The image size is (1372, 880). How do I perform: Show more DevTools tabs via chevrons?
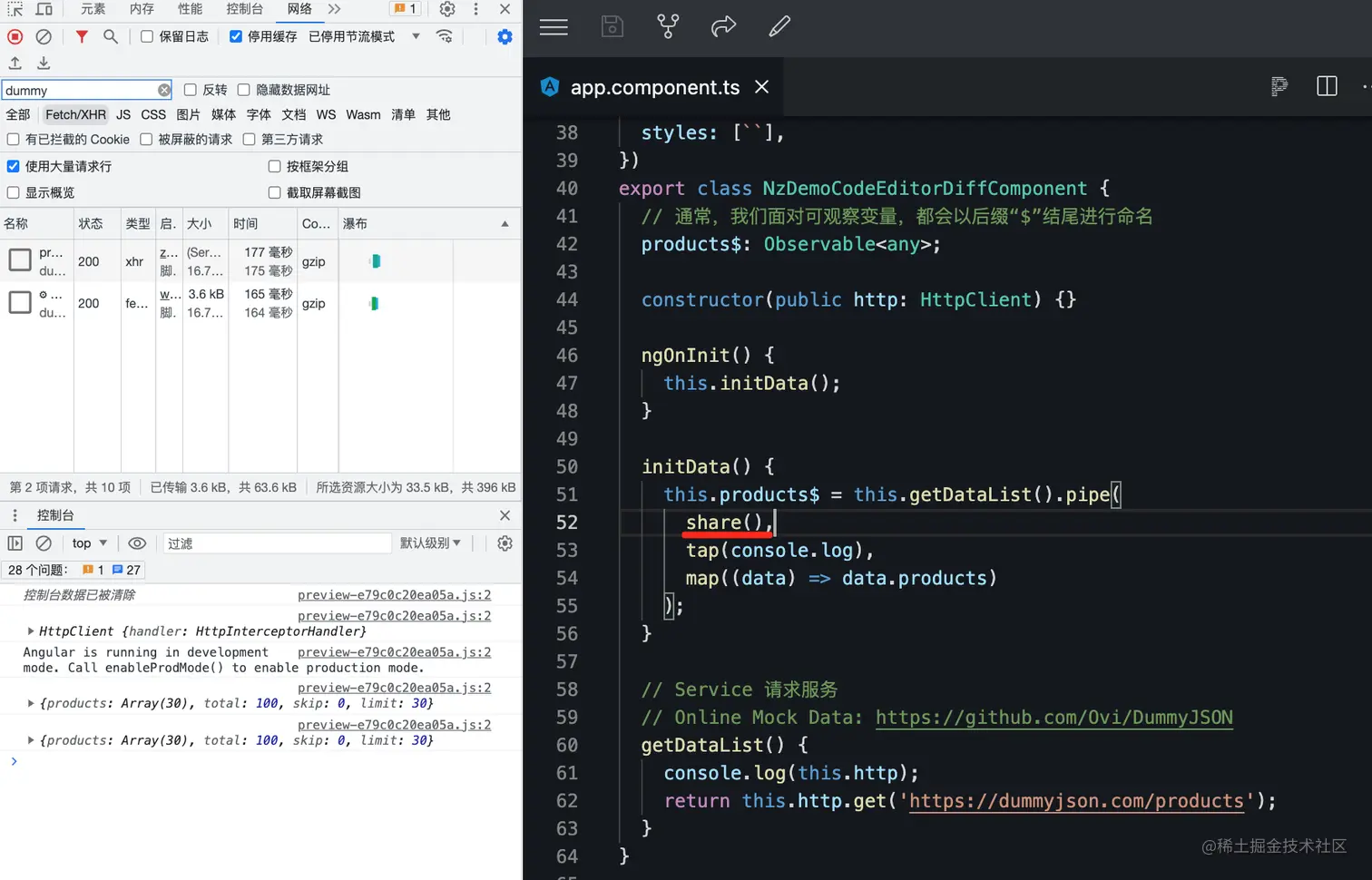[335, 9]
